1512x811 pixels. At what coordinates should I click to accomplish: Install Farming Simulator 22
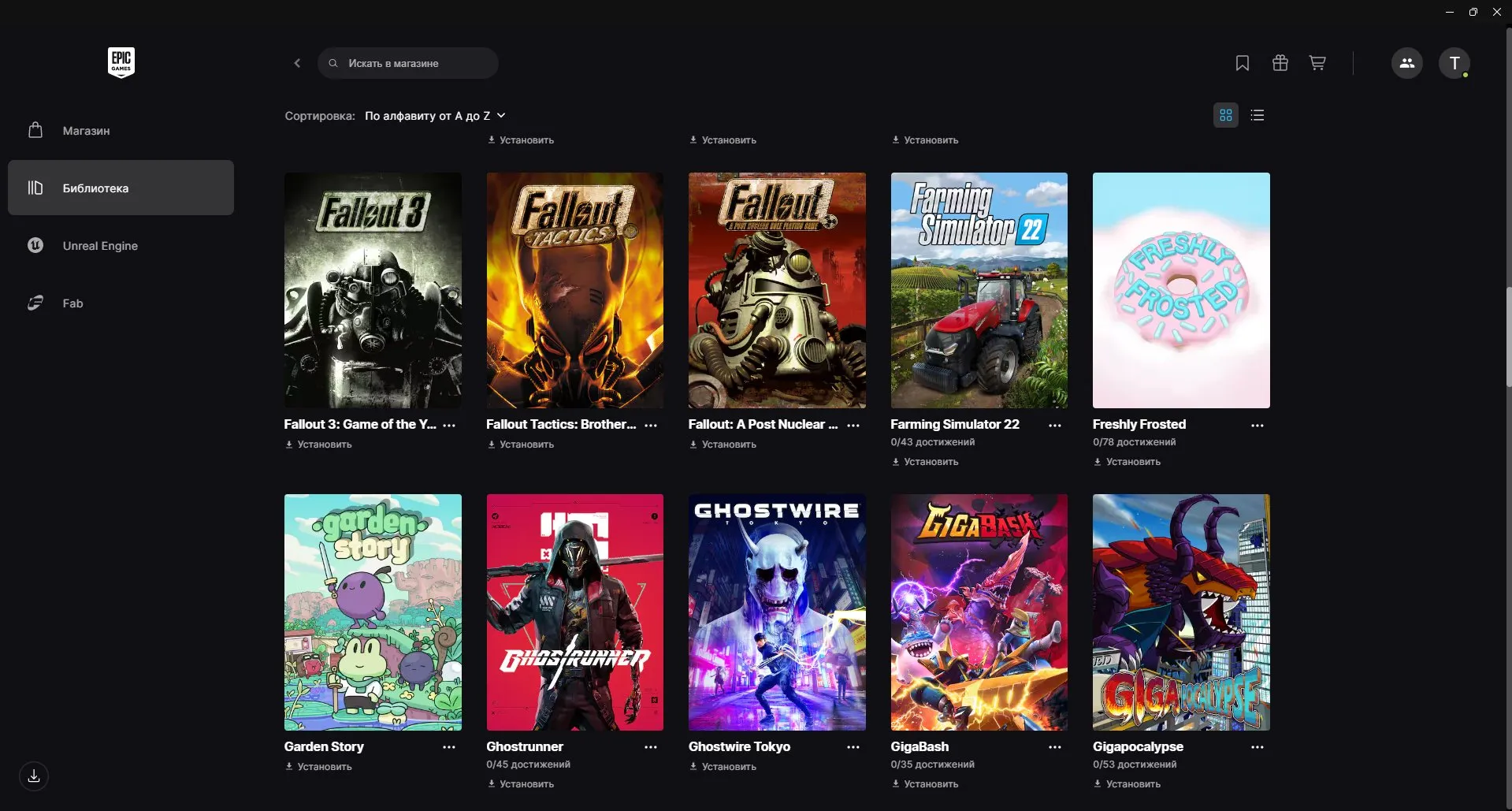tap(925, 462)
